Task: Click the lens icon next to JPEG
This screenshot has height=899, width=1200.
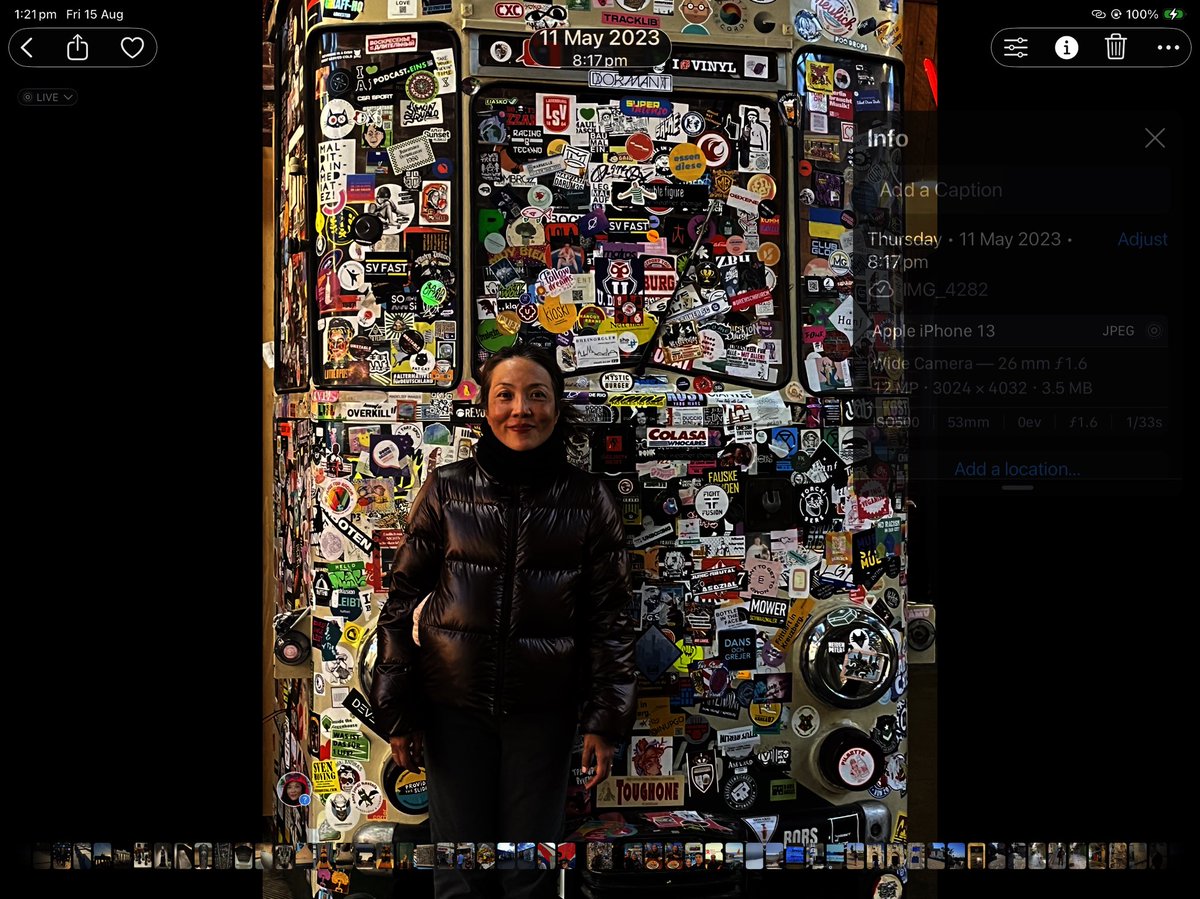Action: [x=1155, y=331]
